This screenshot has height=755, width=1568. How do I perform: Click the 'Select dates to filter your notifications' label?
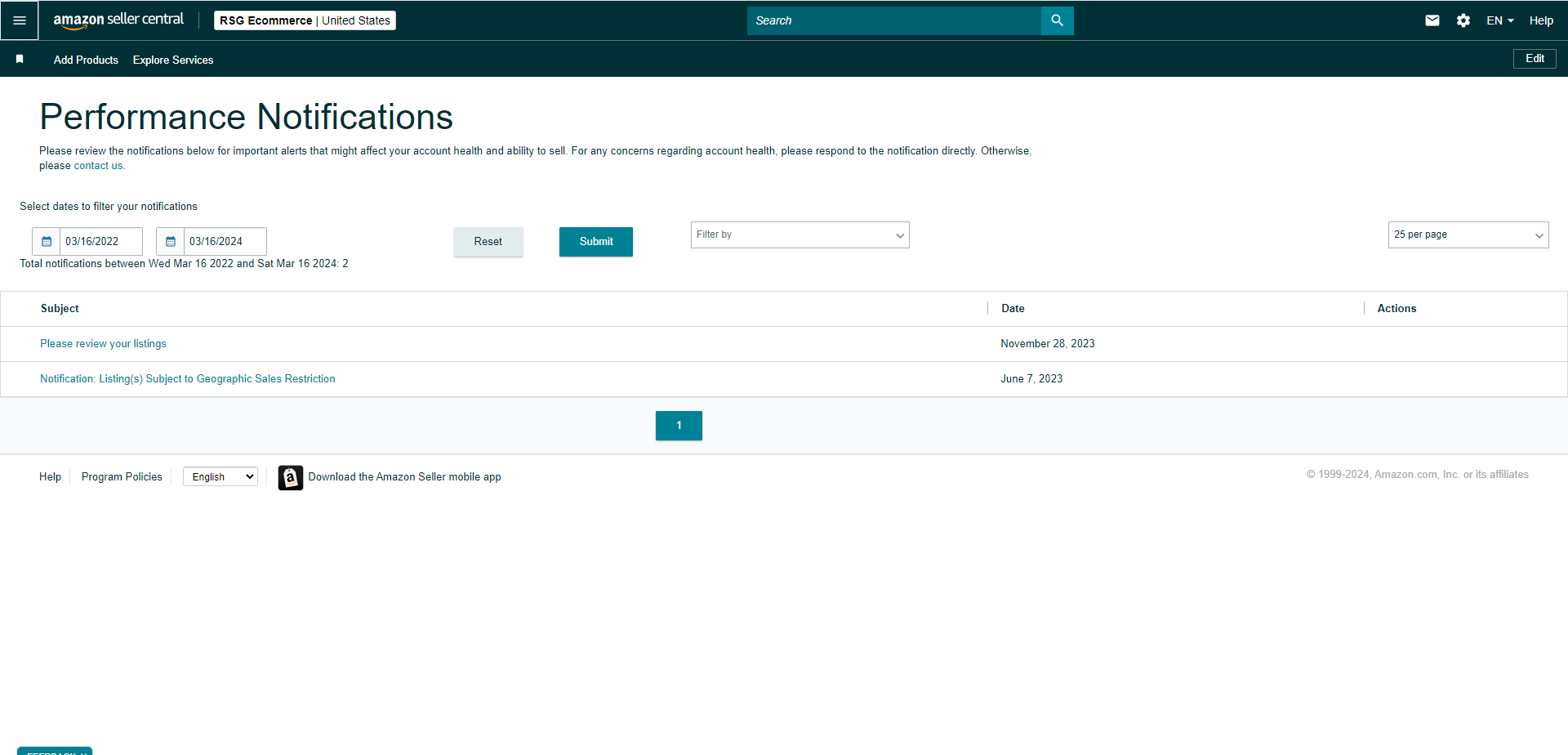109,207
